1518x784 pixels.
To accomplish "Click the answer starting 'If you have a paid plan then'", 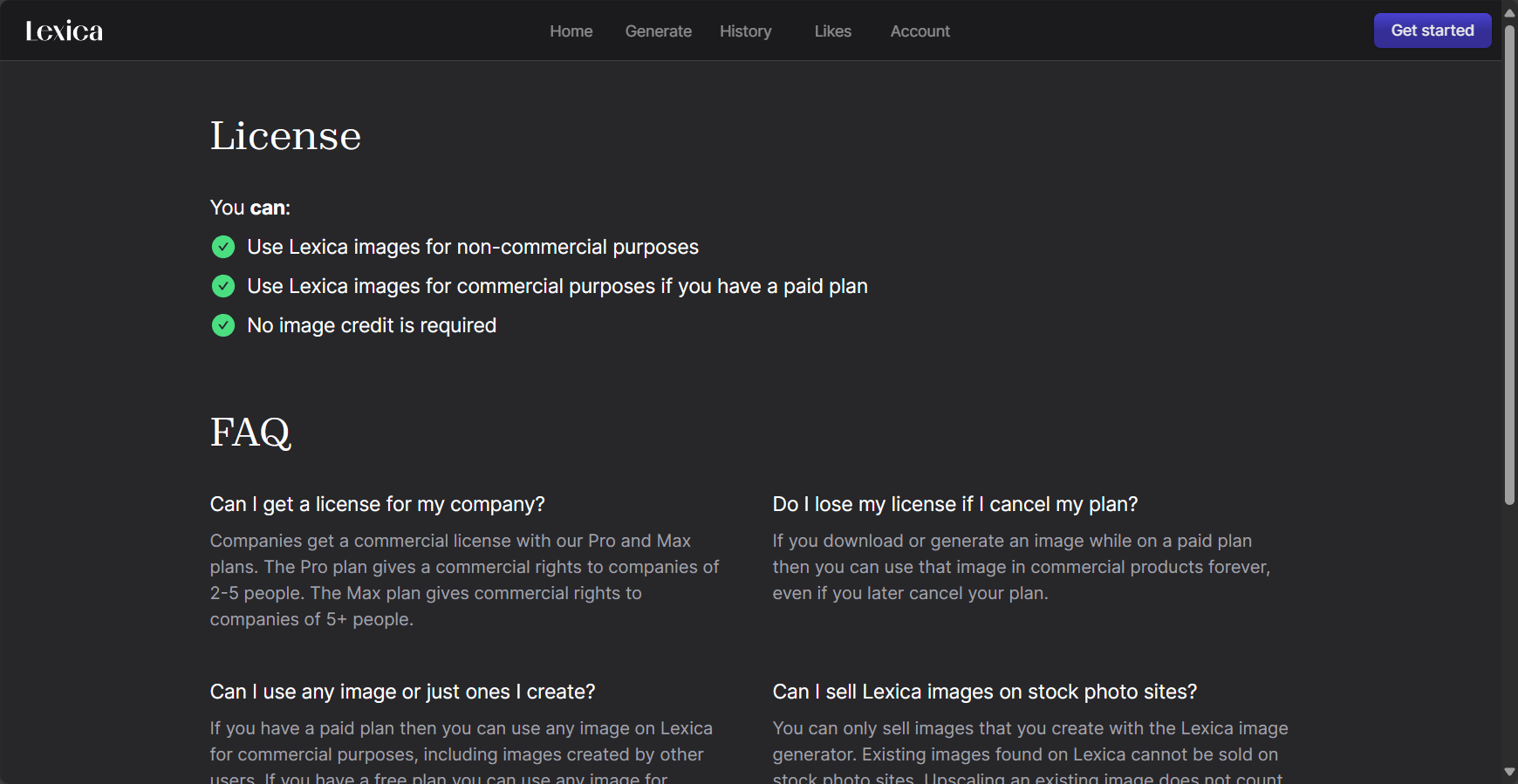I will [462, 753].
